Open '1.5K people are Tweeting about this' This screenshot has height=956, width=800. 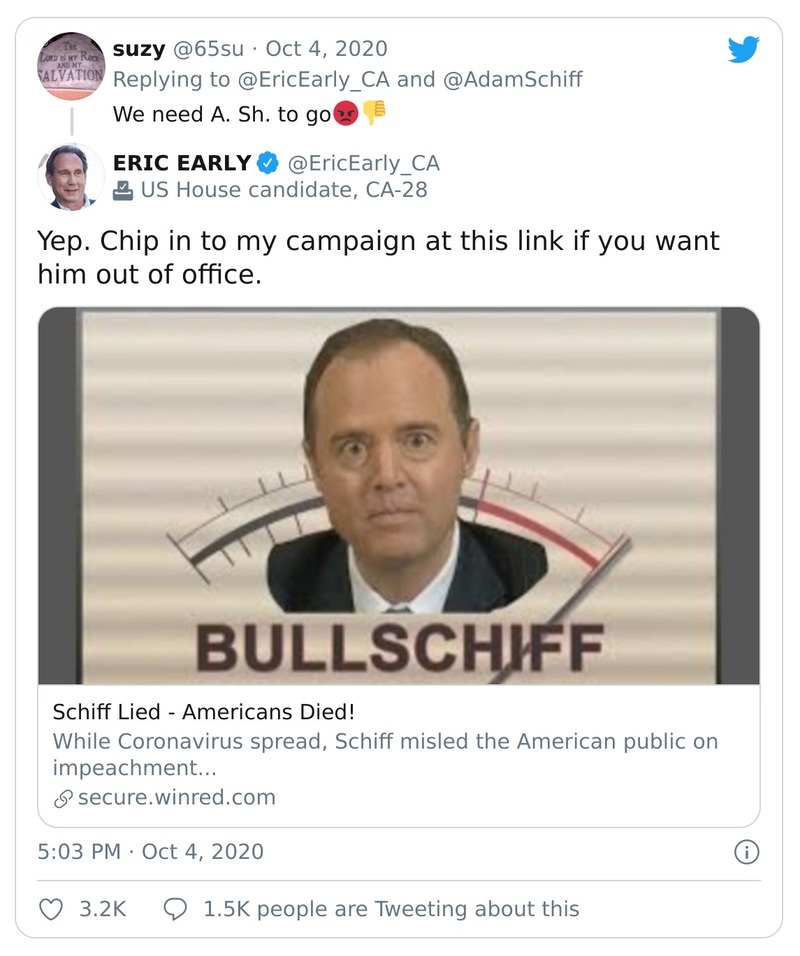(391, 909)
